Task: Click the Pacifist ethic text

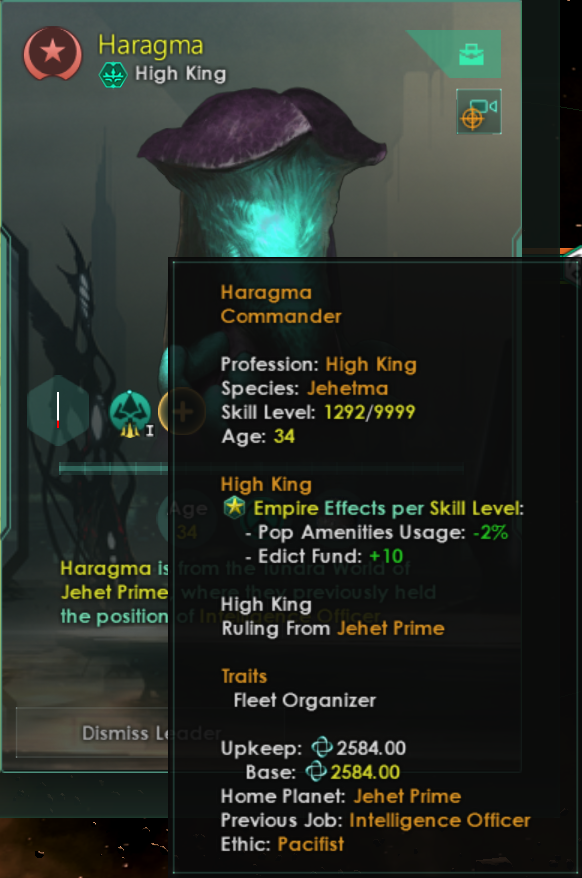Action: 311,844
